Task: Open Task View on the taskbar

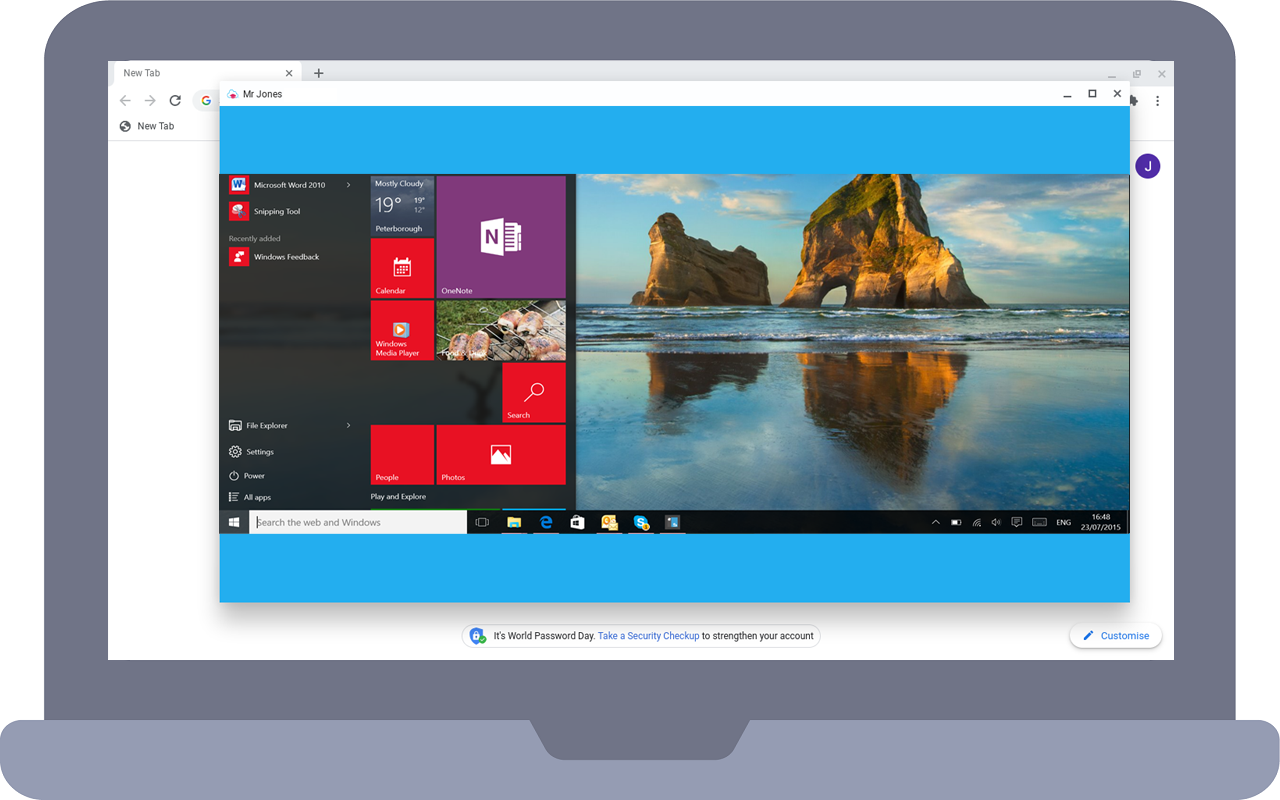Action: pyautogui.click(x=481, y=521)
